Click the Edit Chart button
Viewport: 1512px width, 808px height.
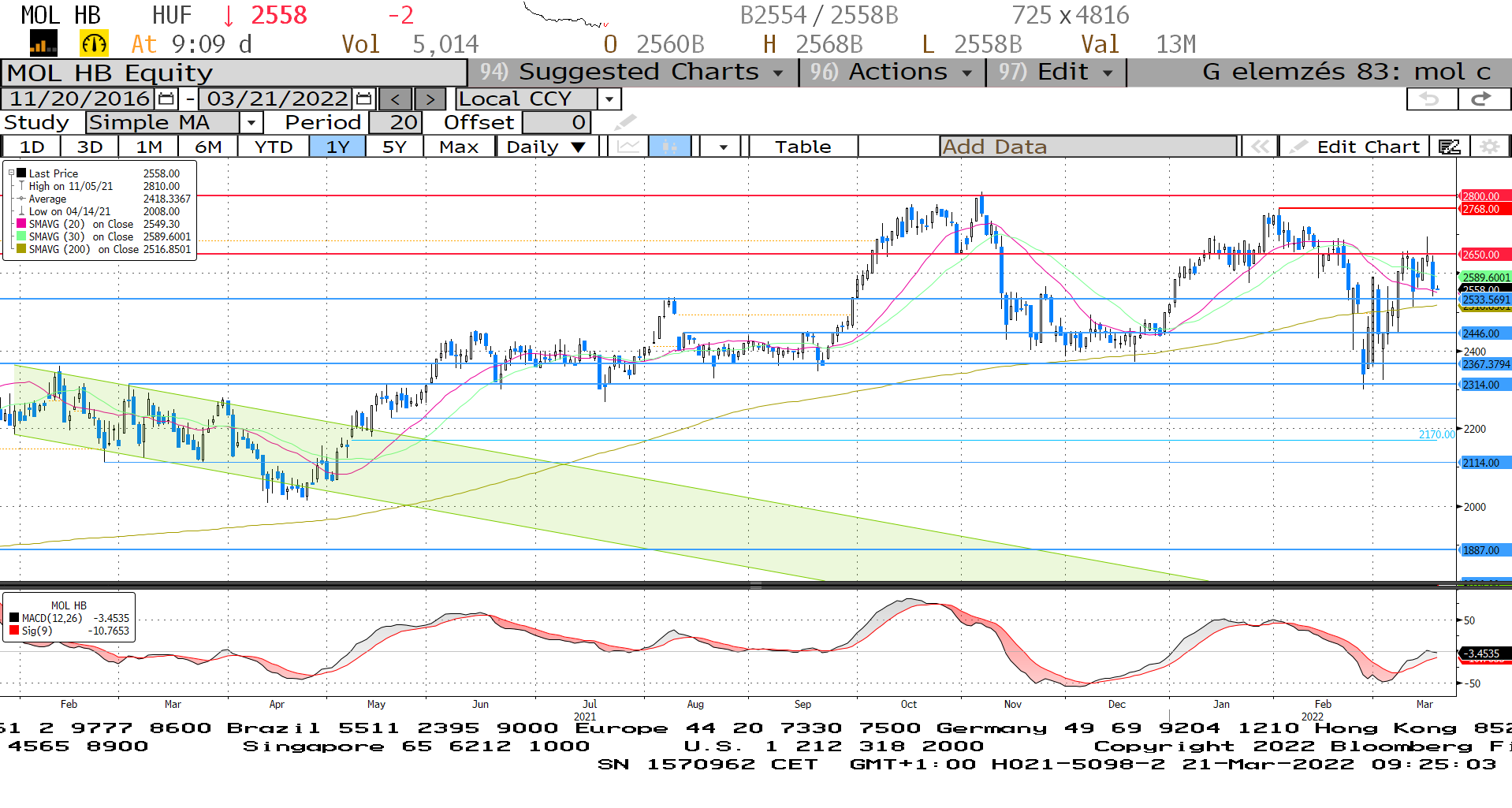1354,147
